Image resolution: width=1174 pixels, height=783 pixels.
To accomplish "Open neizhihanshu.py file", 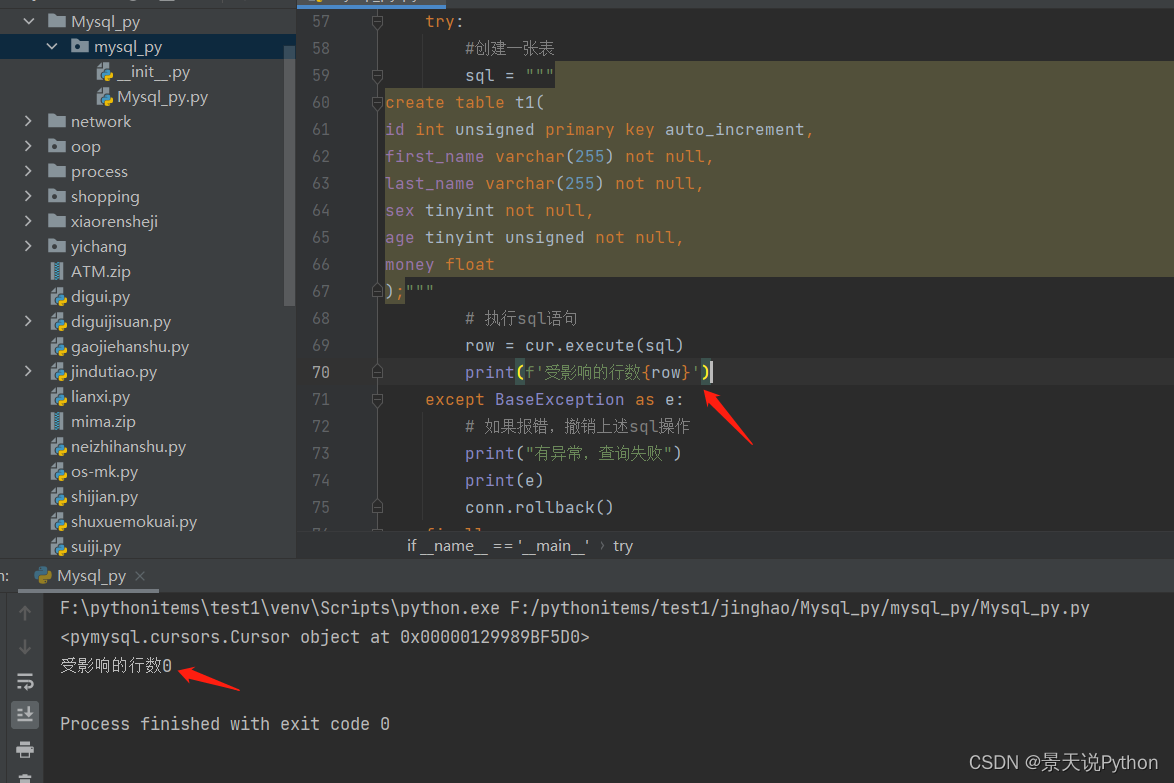I will [x=128, y=446].
